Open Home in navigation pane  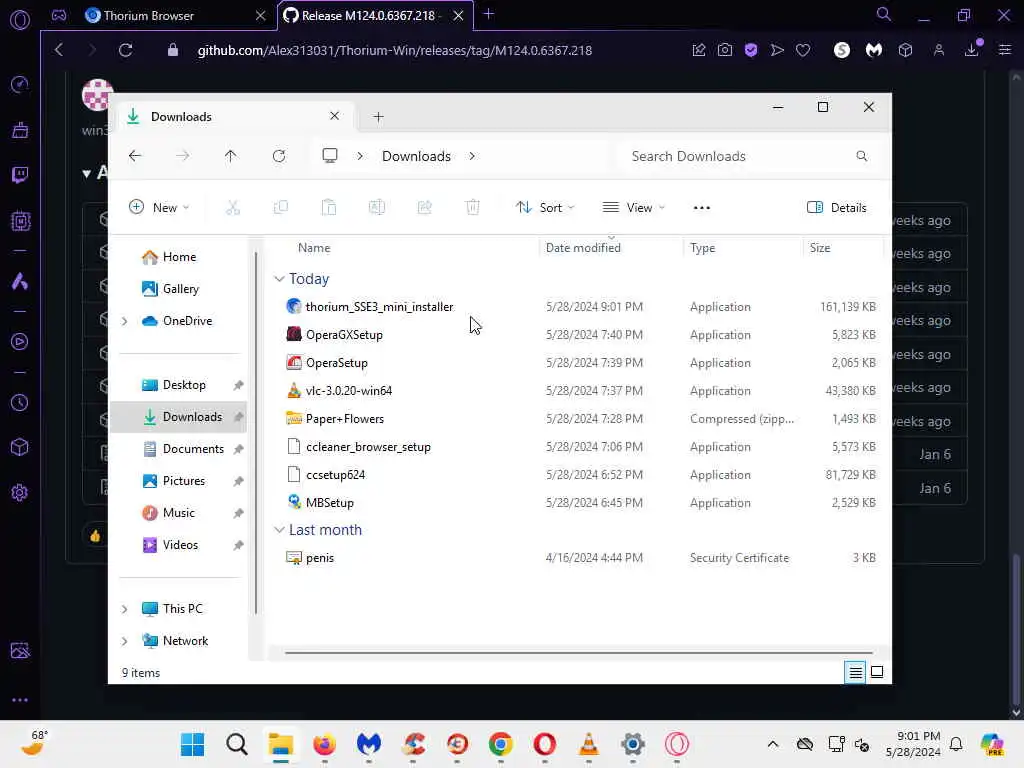tap(180, 257)
